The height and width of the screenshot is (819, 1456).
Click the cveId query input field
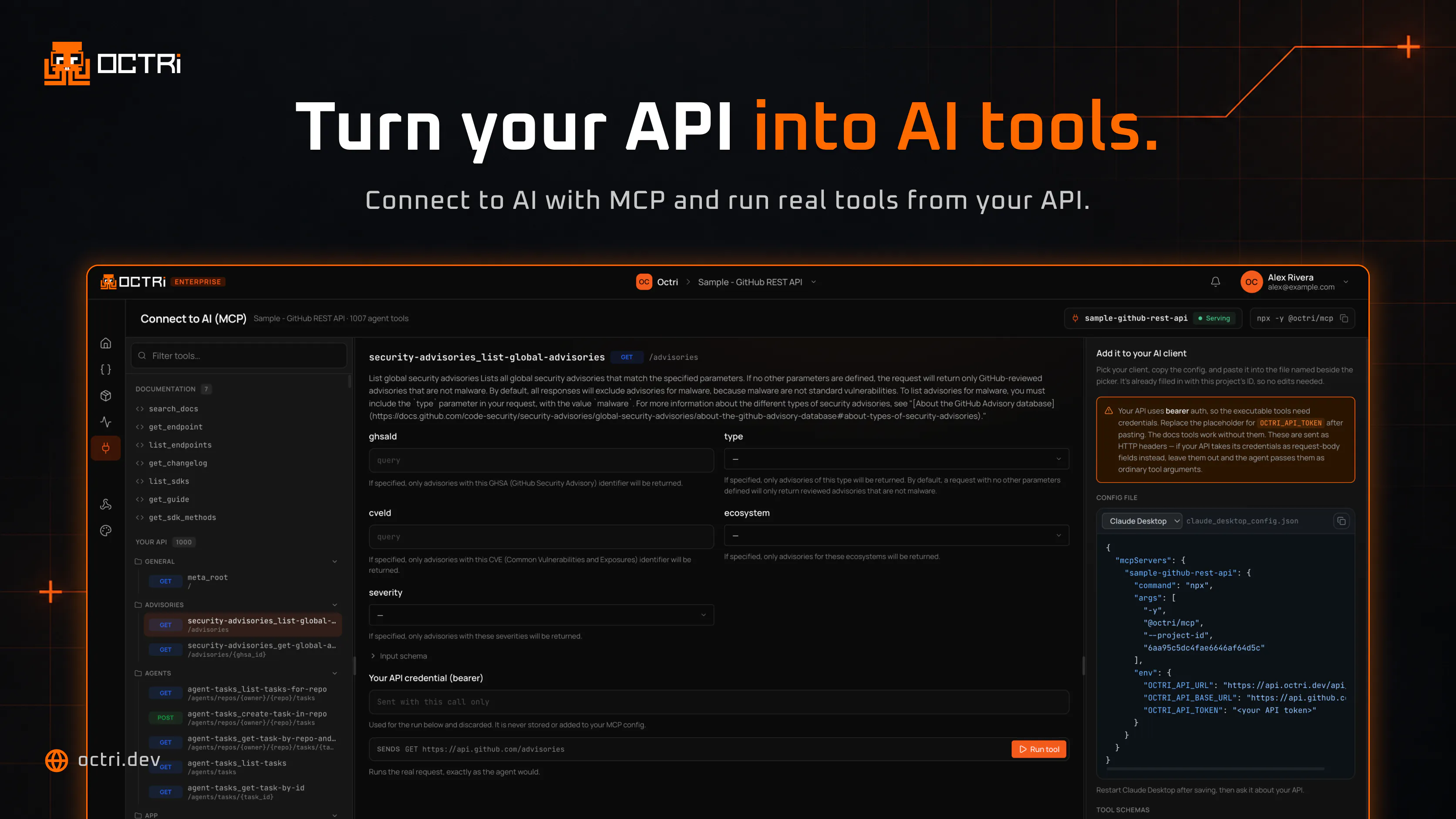[x=541, y=537]
